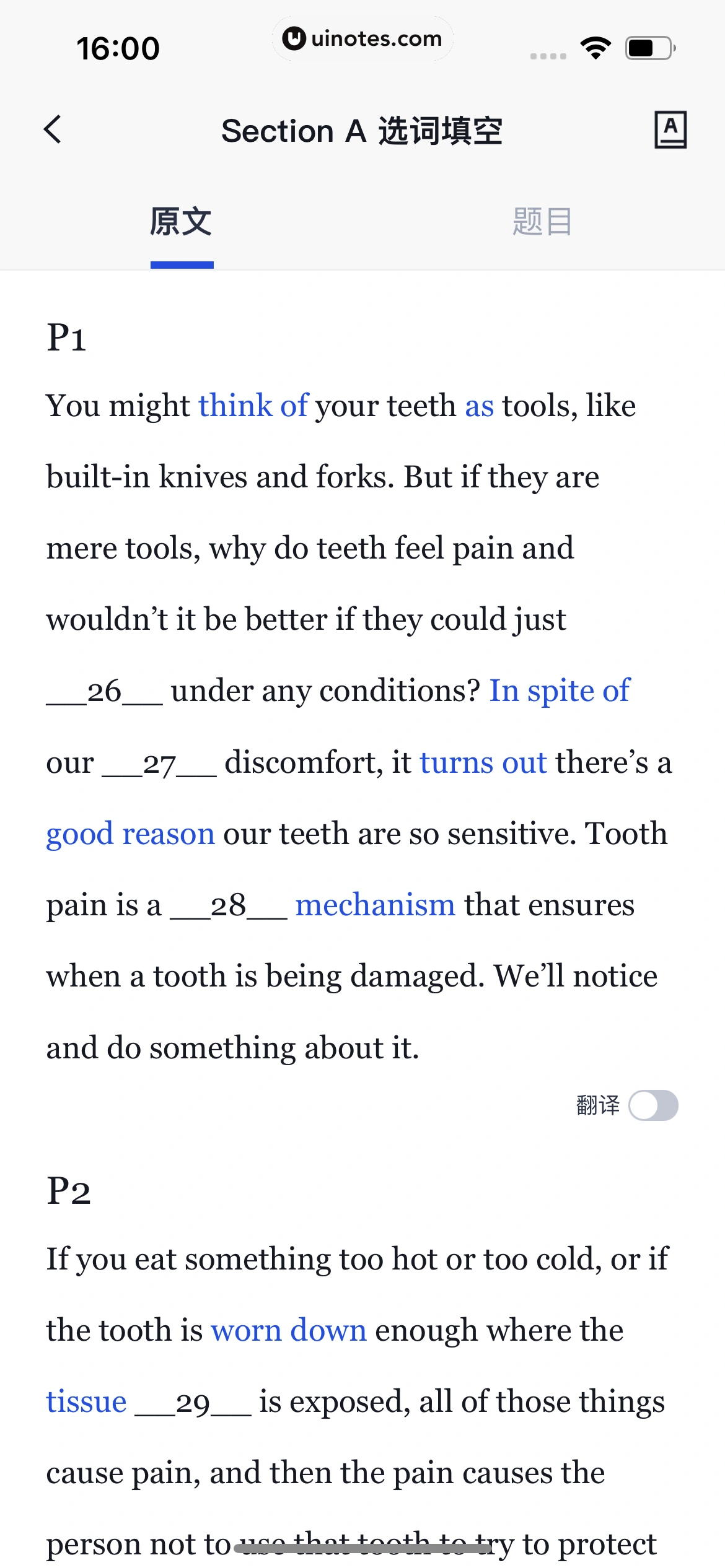Tap the uinotes.com address pill
The image size is (725, 1568).
tap(362, 38)
